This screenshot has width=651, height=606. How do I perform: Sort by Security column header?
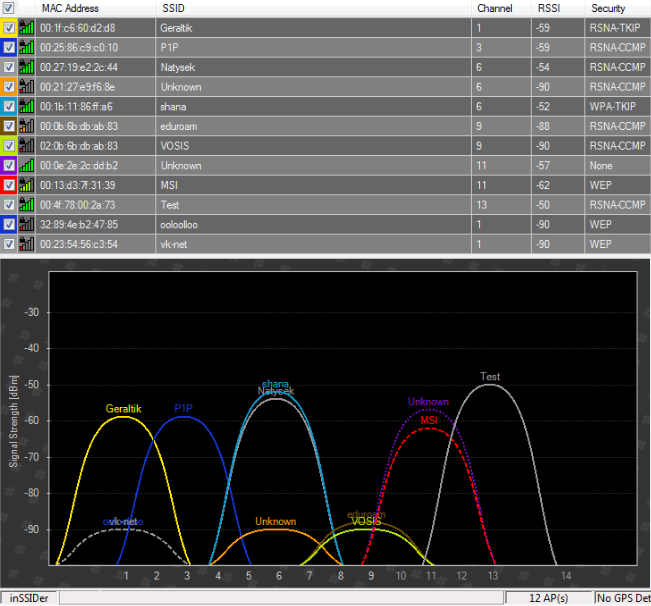[618, 8]
